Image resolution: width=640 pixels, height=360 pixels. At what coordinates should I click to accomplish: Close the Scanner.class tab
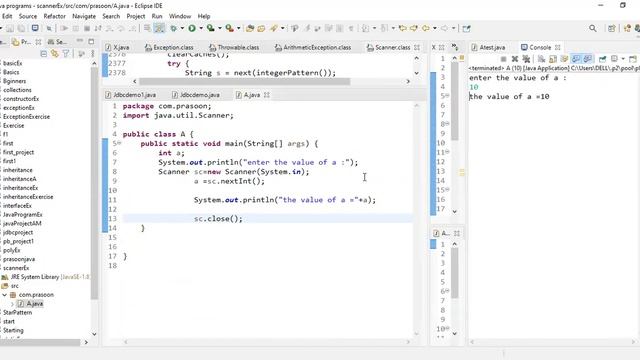[417, 47]
